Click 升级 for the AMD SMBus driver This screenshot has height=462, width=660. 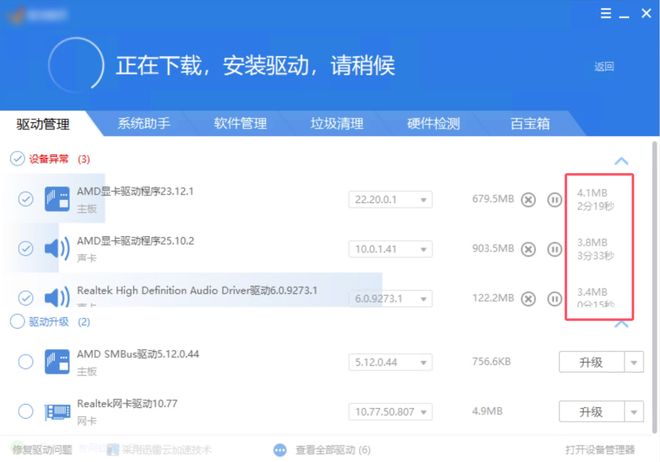591,362
